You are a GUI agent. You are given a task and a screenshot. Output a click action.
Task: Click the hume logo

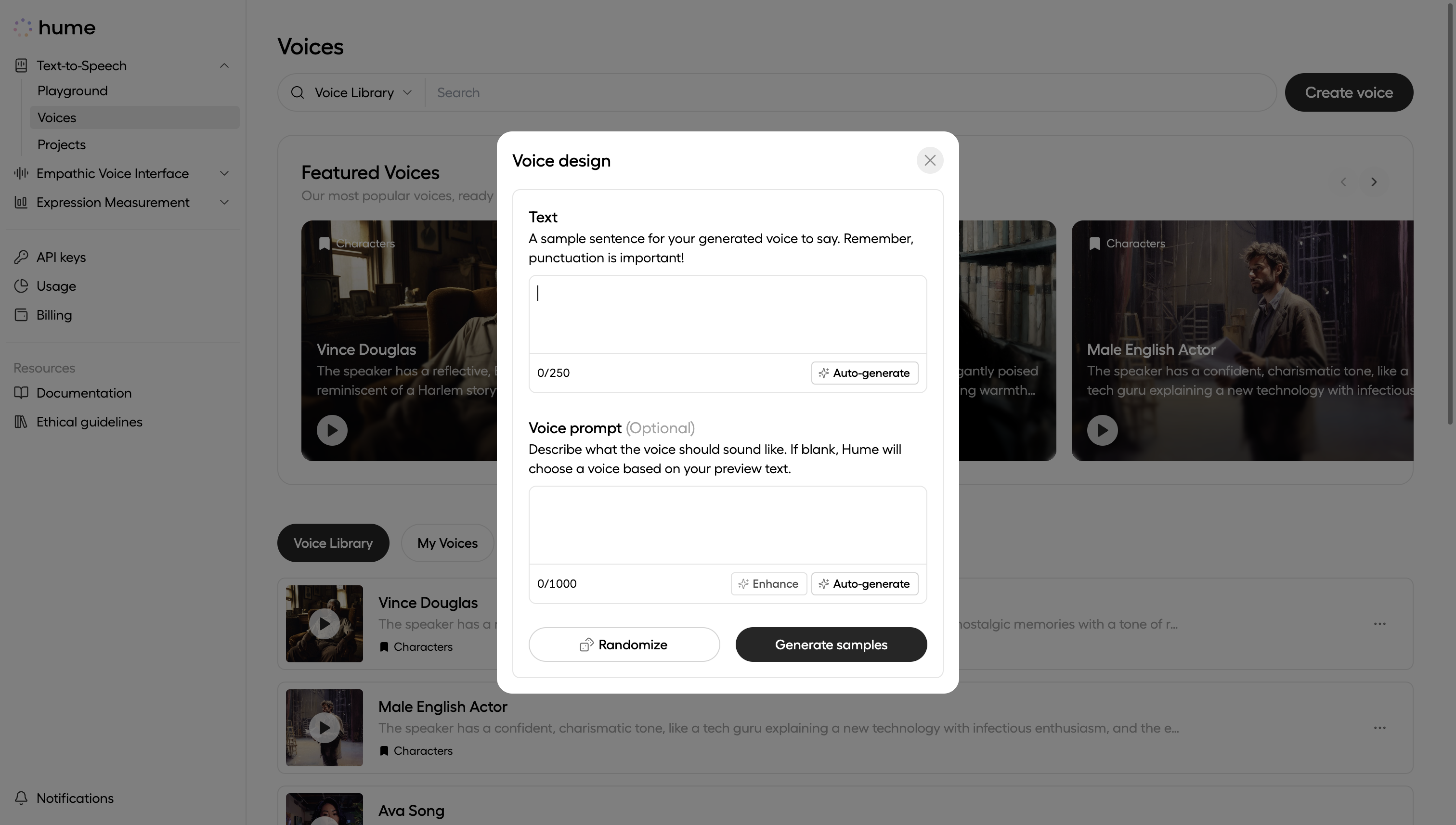tap(54, 27)
